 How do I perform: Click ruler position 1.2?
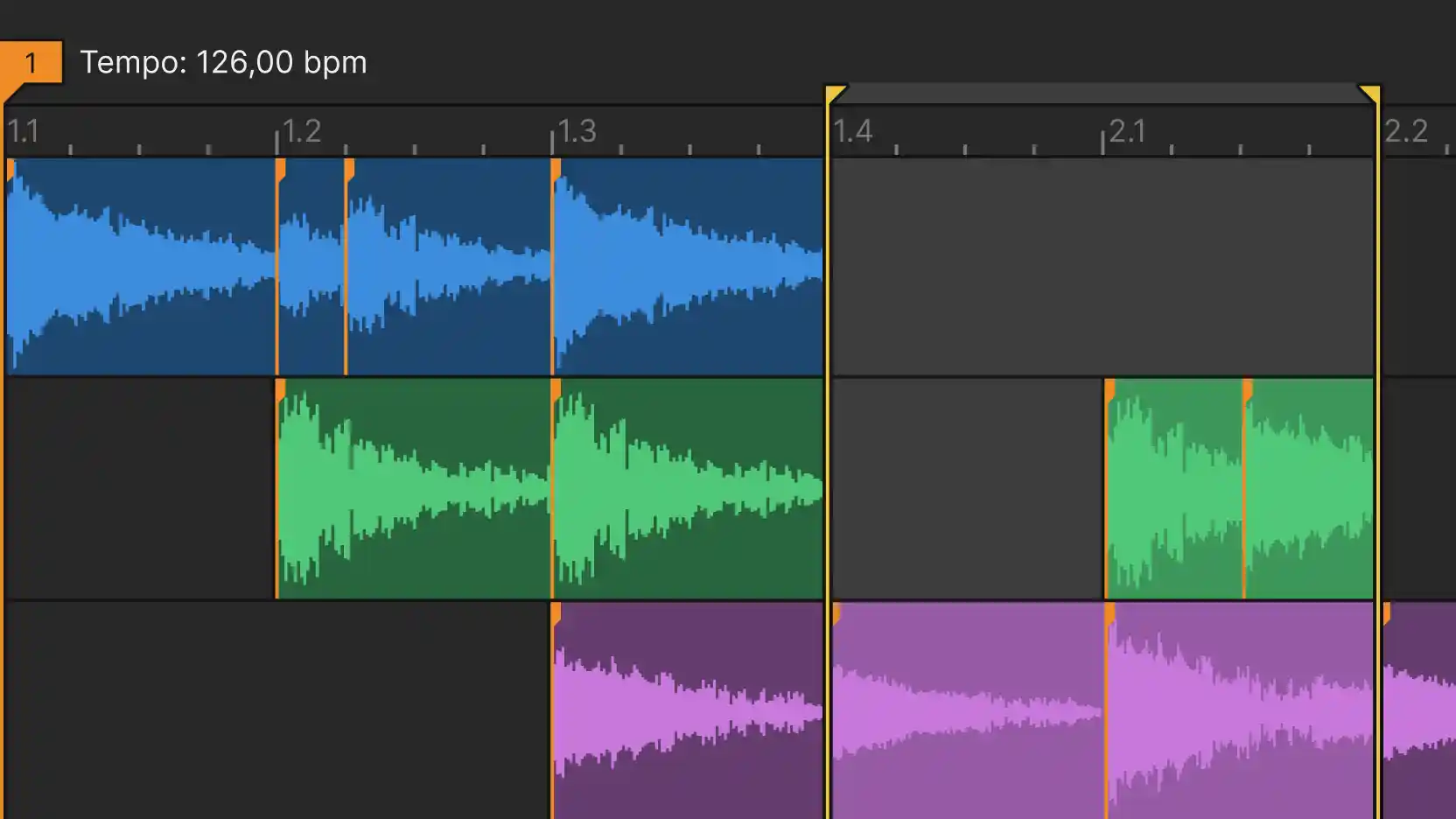tap(302, 131)
